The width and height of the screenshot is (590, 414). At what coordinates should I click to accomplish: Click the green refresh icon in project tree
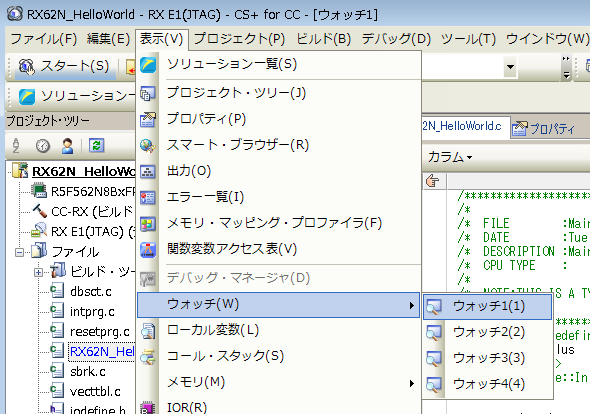pyautogui.click(x=96, y=145)
